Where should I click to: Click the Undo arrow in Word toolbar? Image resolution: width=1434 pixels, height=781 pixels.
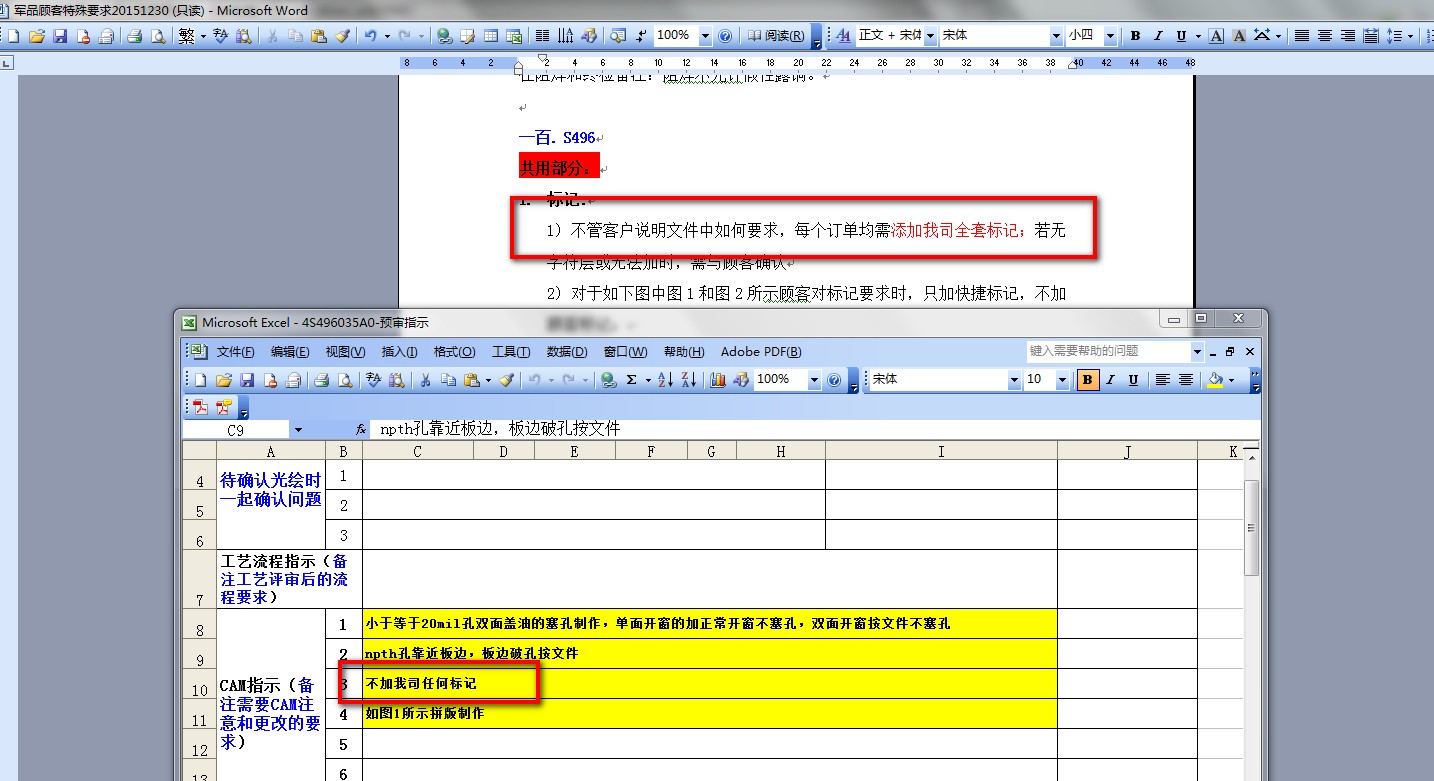tap(370, 36)
